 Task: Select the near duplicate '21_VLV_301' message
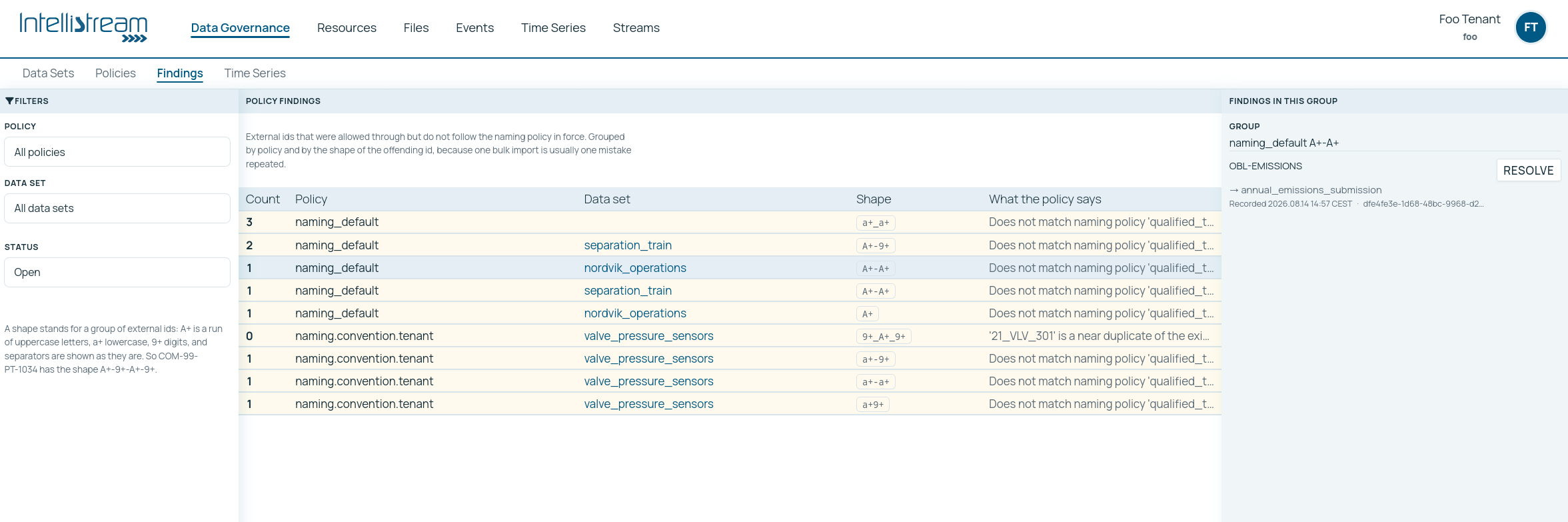[1099, 335]
